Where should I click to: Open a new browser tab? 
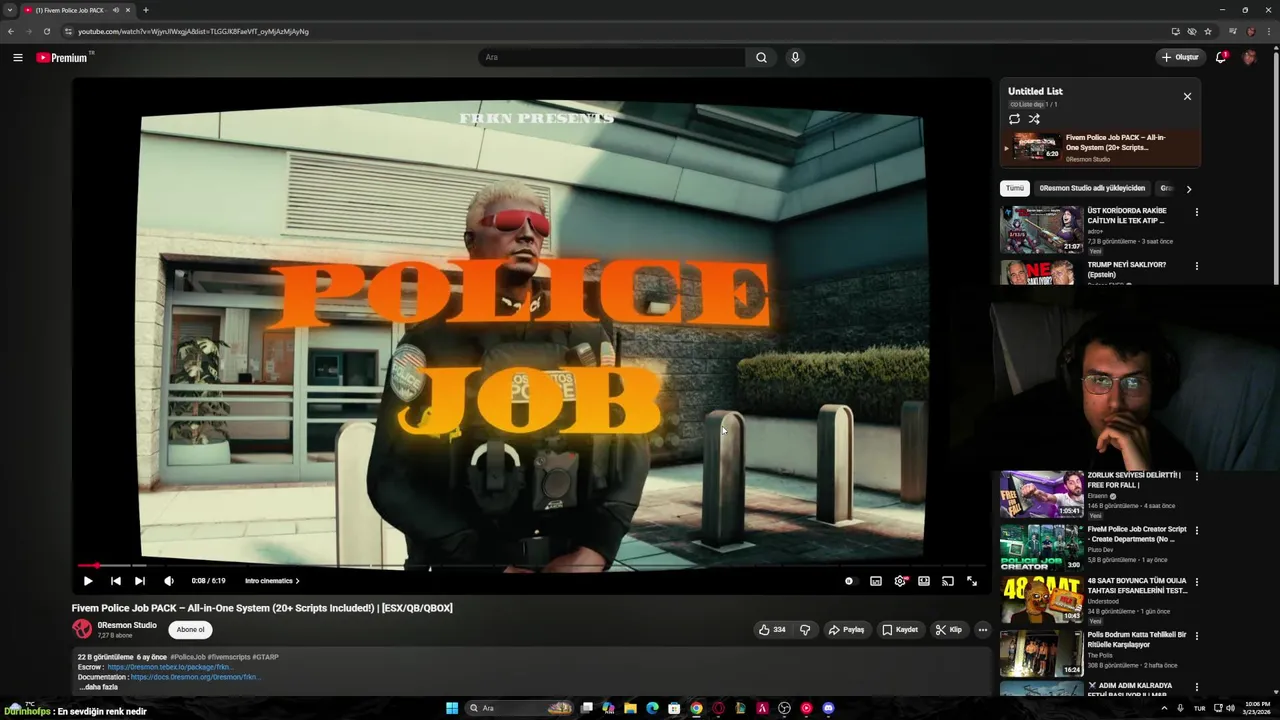[145, 10]
